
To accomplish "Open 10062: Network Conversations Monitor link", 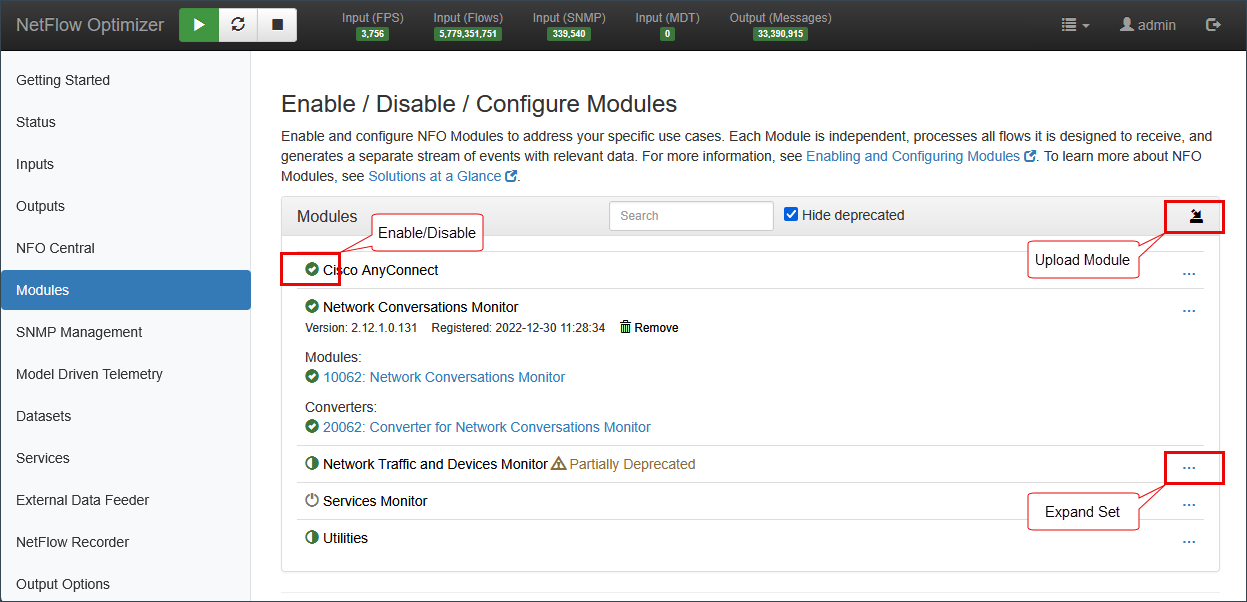I will point(444,377).
